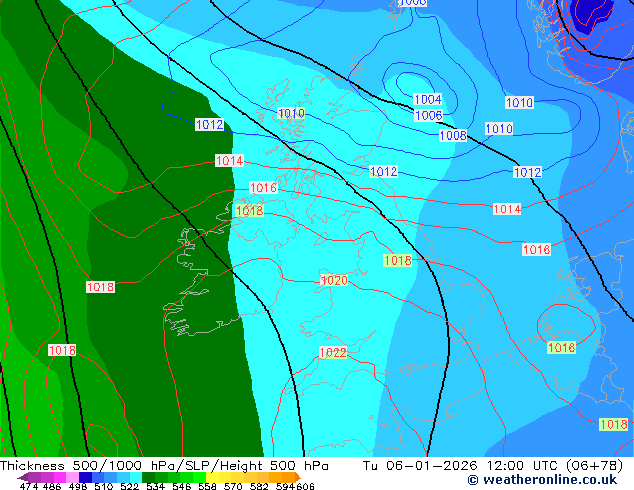Click the 1004 low pressure label

428,99
